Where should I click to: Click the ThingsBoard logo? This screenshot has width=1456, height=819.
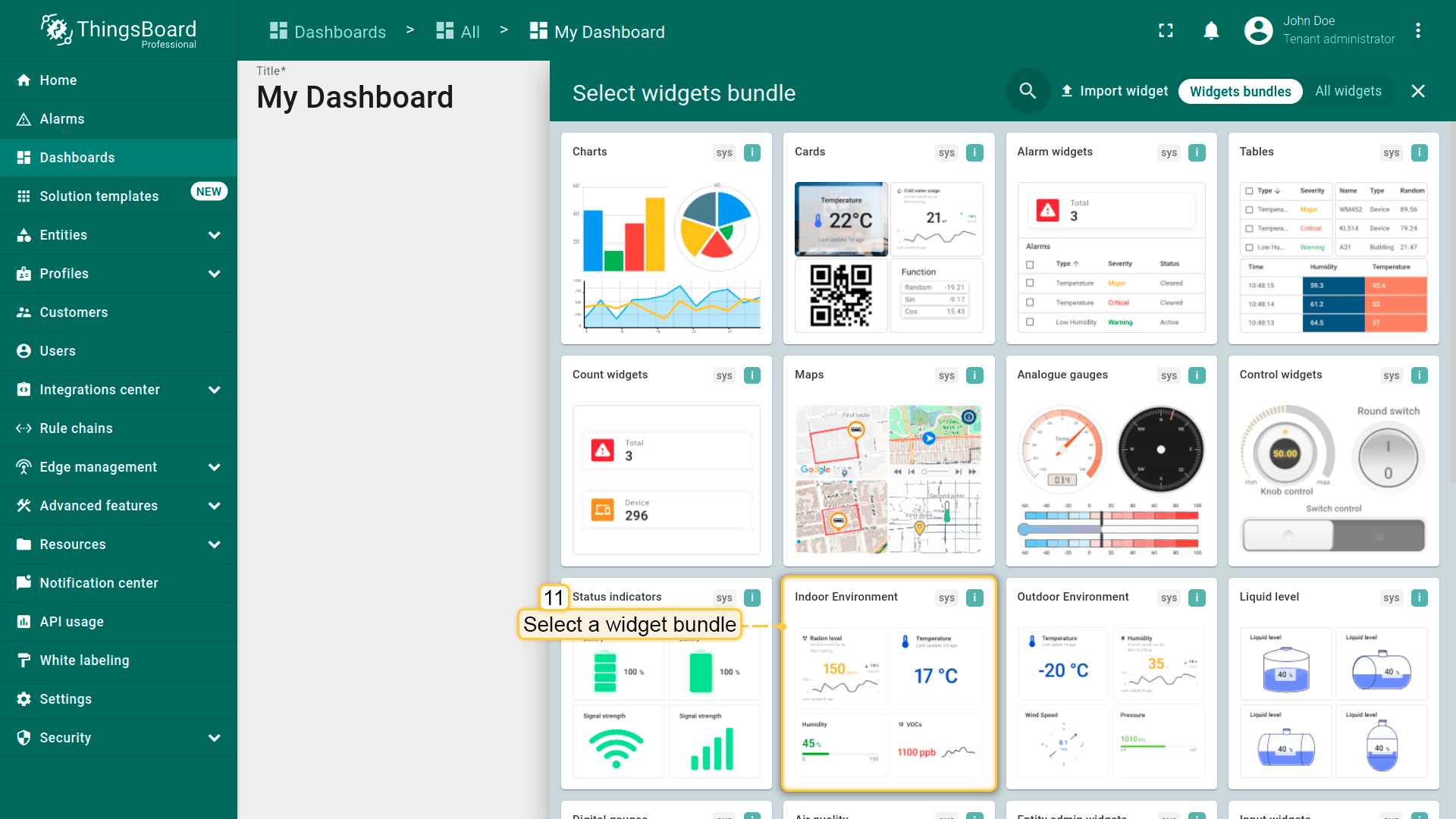click(119, 30)
